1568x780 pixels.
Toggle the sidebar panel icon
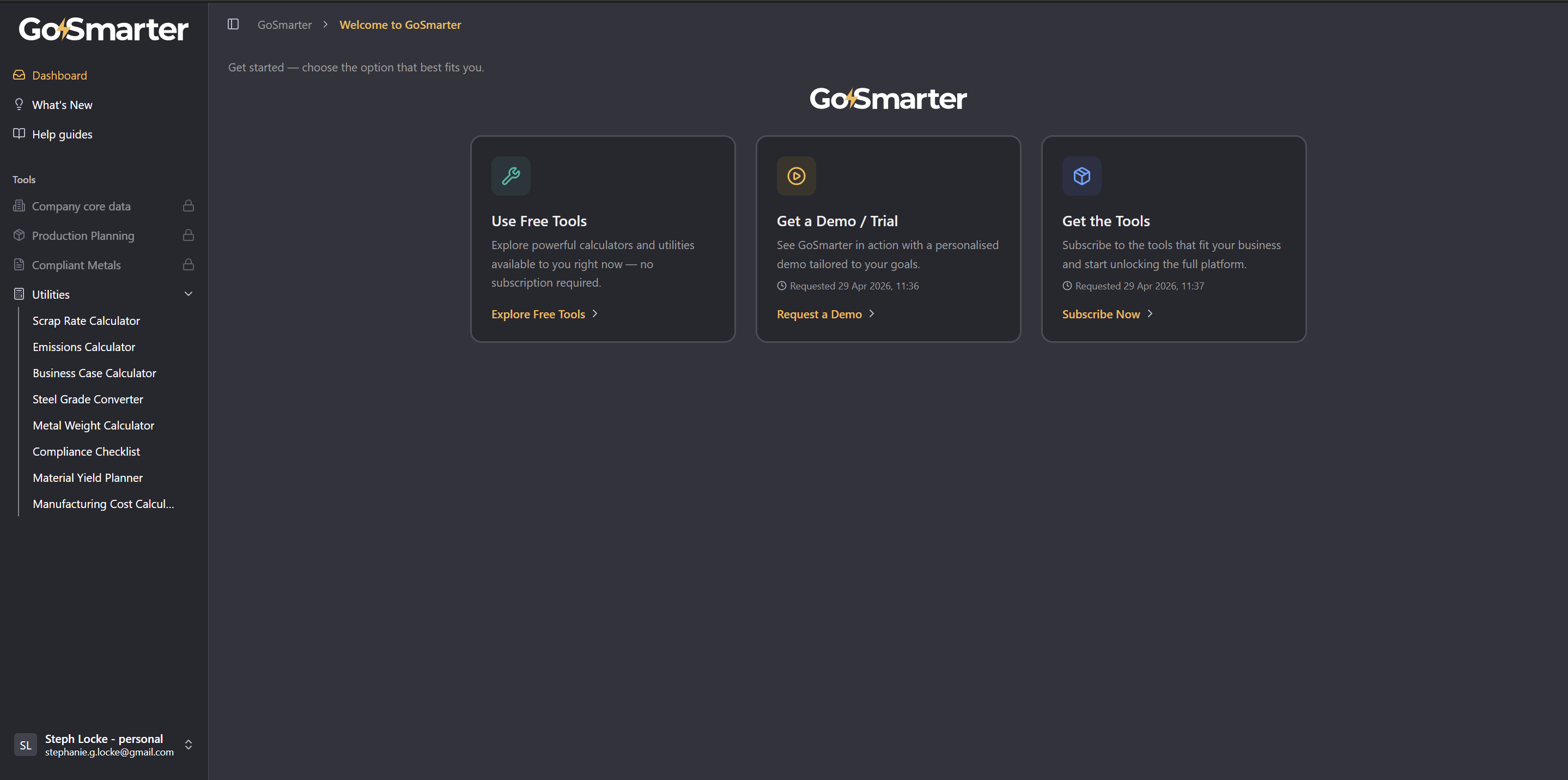pyautogui.click(x=233, y=25)
